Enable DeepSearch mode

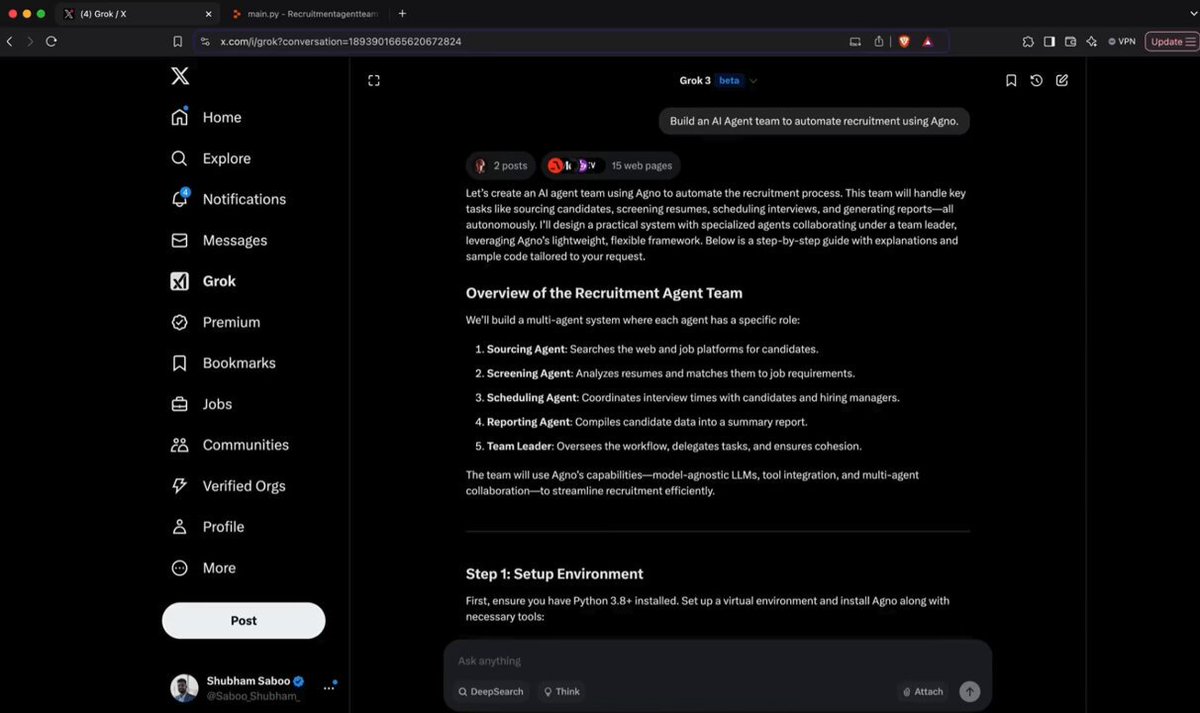pyautogui.click(x=491, y=691)
